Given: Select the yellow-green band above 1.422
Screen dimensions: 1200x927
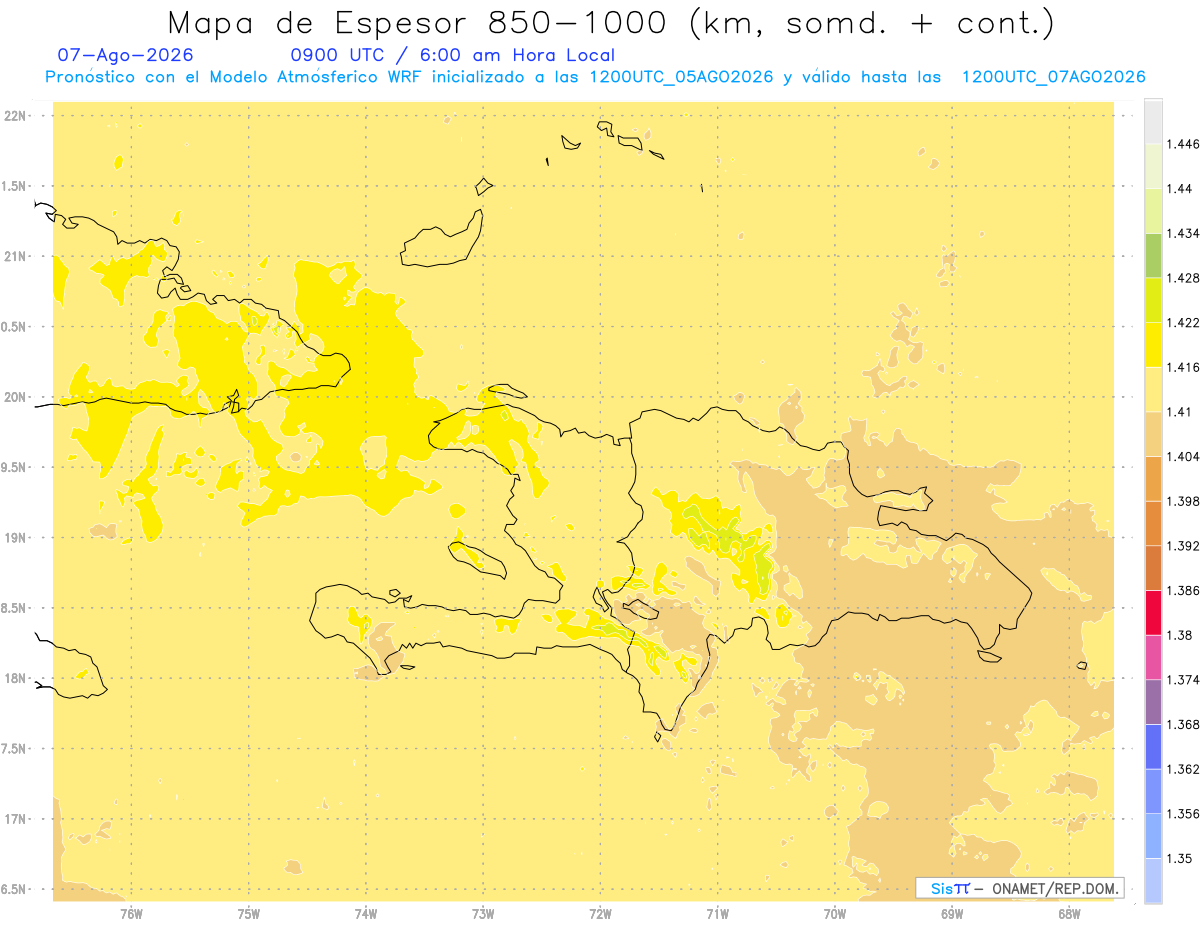Looking at the screenshot, I should click(1153, 300).
